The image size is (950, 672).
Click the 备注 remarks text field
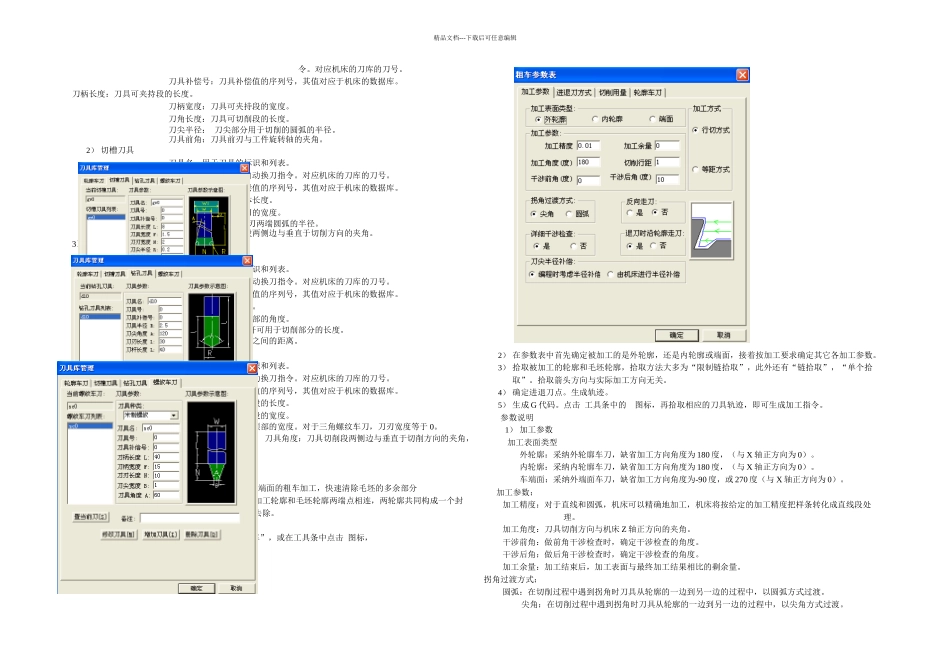coord(188,518)
